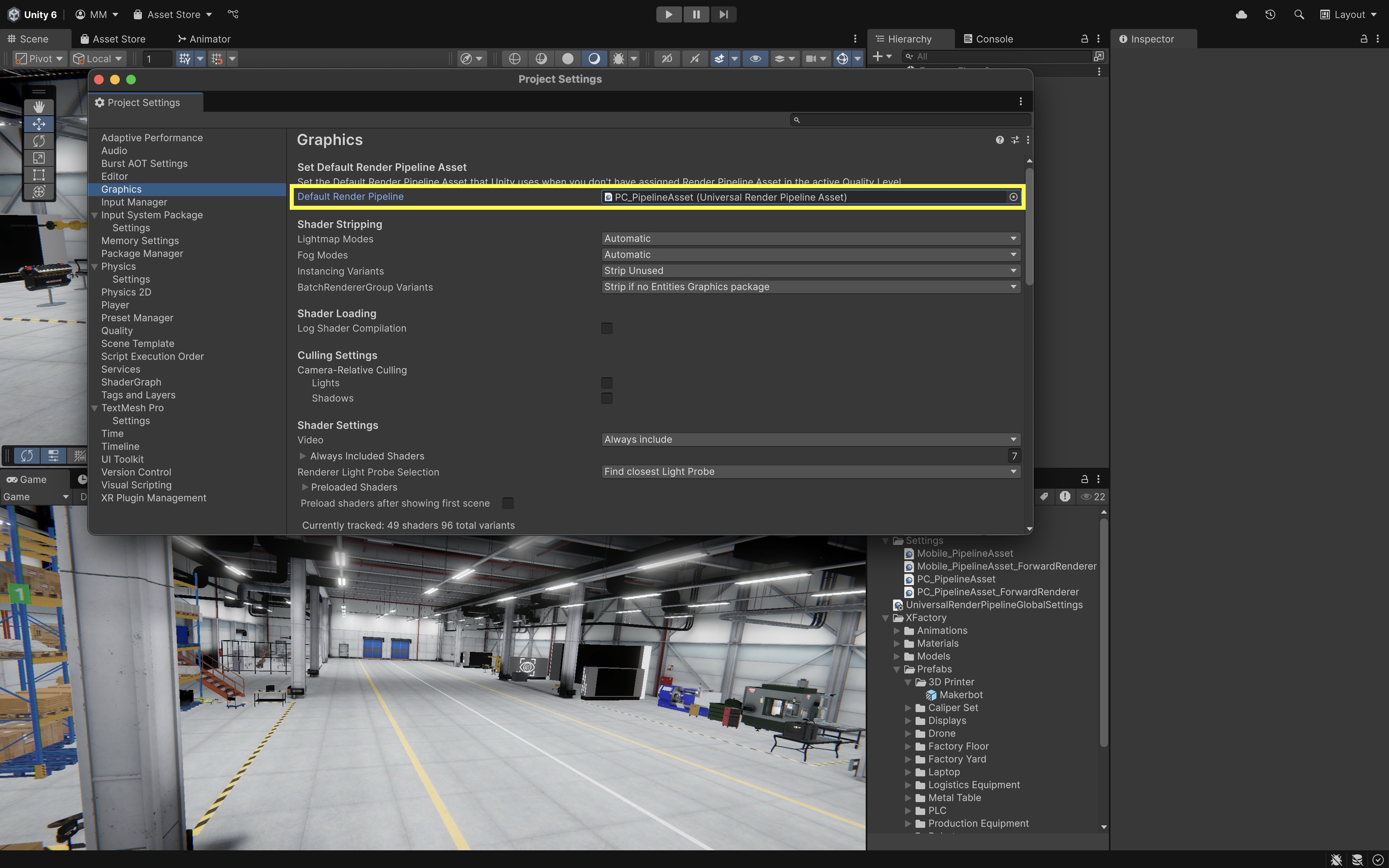The width and height of the screenshot is (1389, 868).
Task: Click object picker for Default Render Pipeline
Action: click(1013, 197)
